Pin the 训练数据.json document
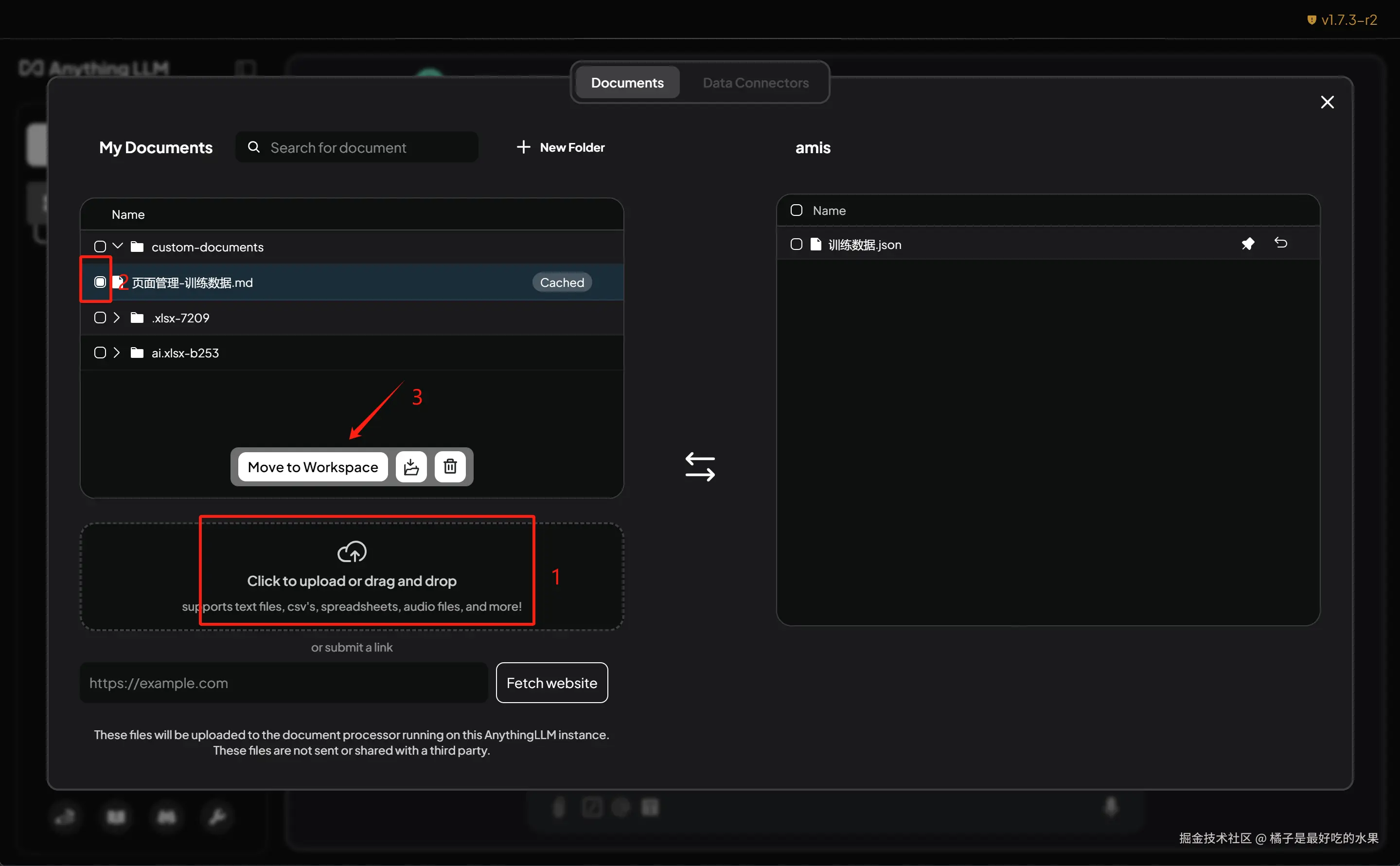The image size is (1400, 866). coord(1248,244)
